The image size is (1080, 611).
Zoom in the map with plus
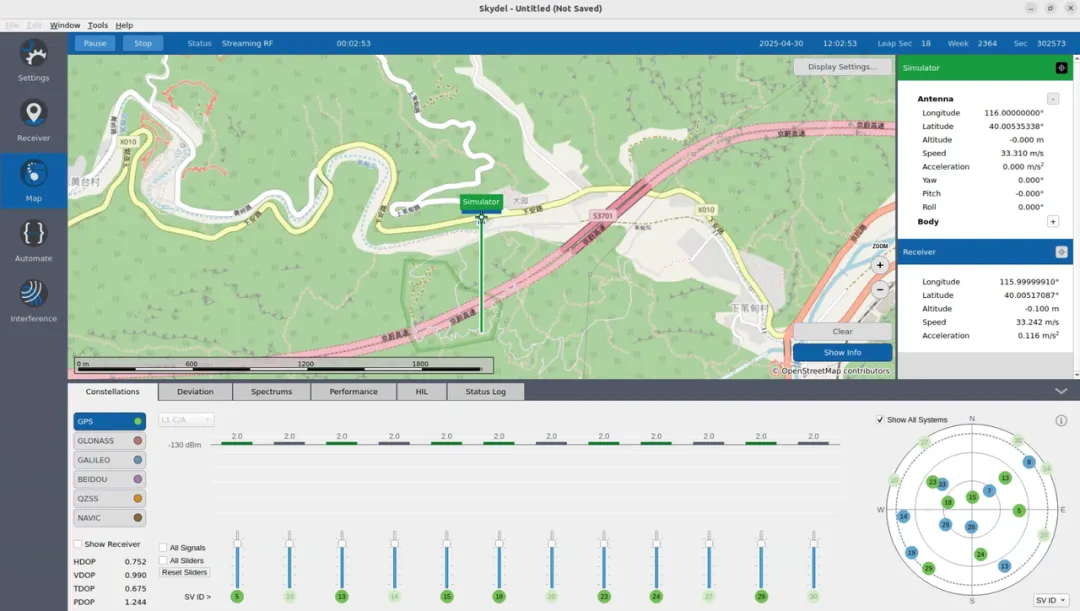pos(880,265)
